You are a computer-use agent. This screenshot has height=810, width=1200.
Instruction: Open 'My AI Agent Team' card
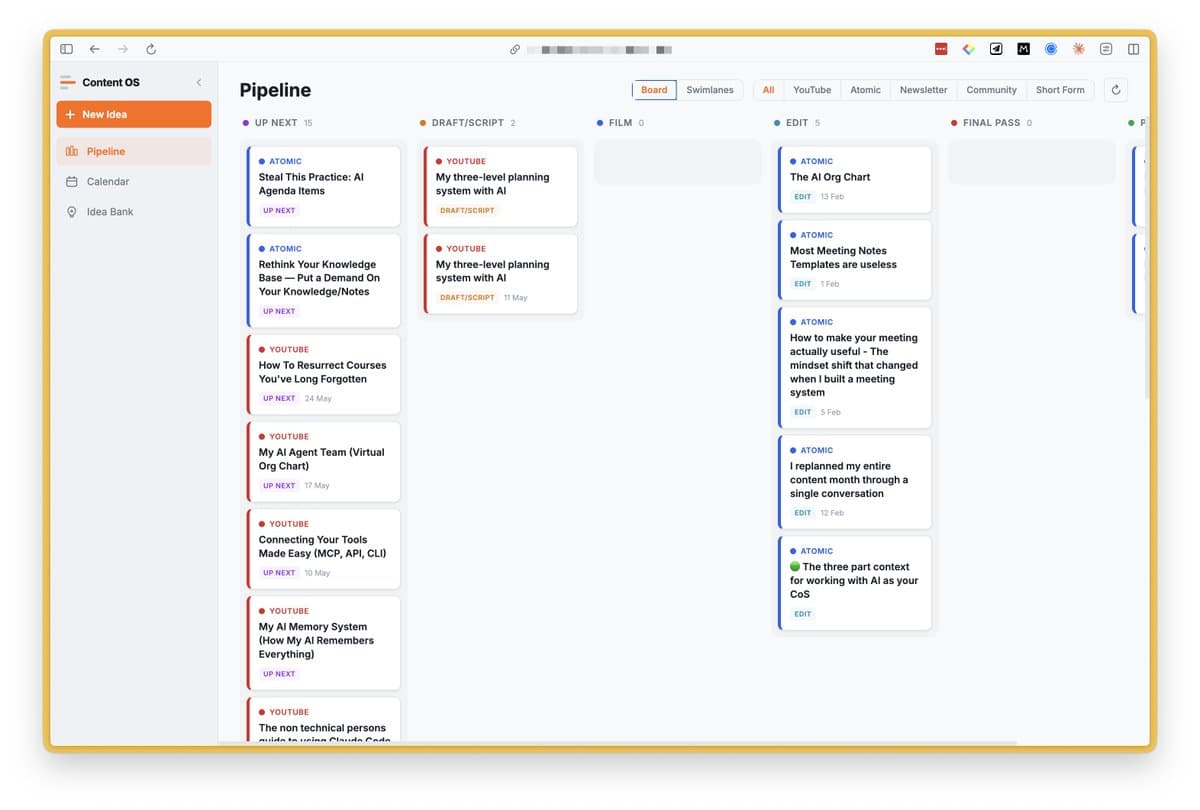tap(323, 461)
